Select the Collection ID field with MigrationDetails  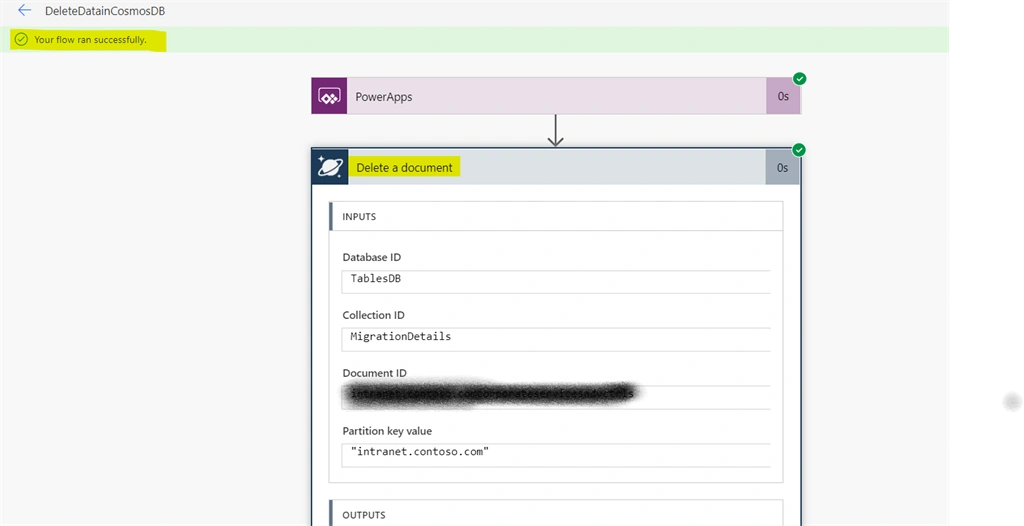(x=556, y=339)
